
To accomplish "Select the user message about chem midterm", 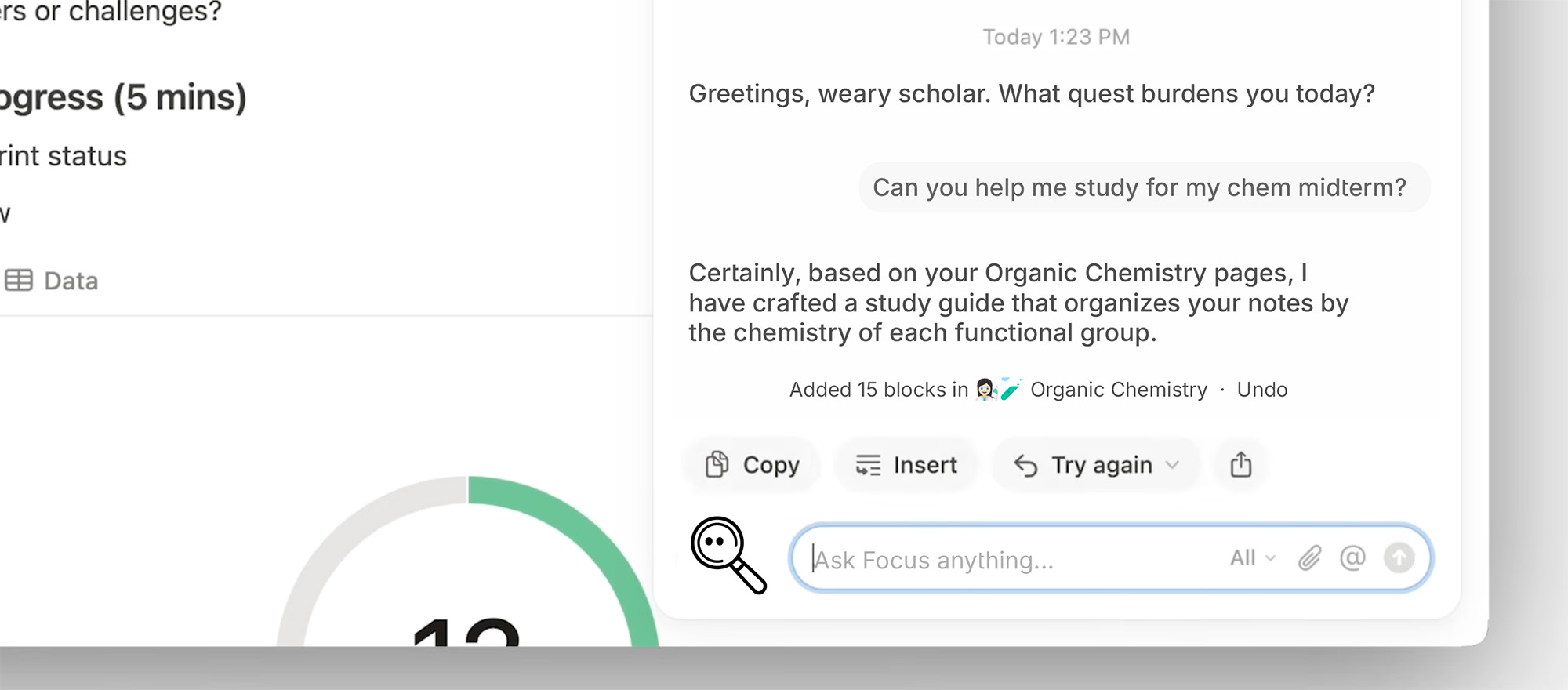I will (1144, 187).
